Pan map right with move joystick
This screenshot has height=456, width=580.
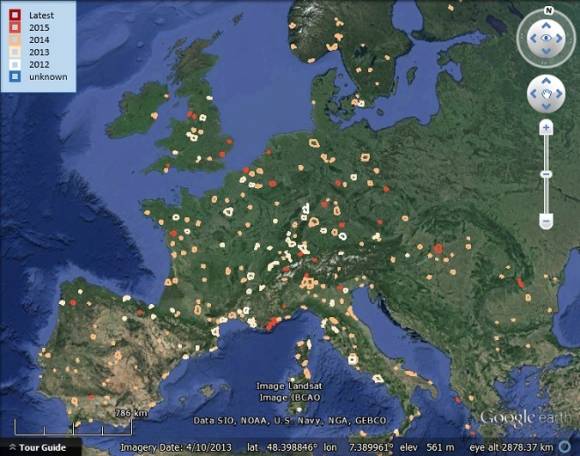559,94
